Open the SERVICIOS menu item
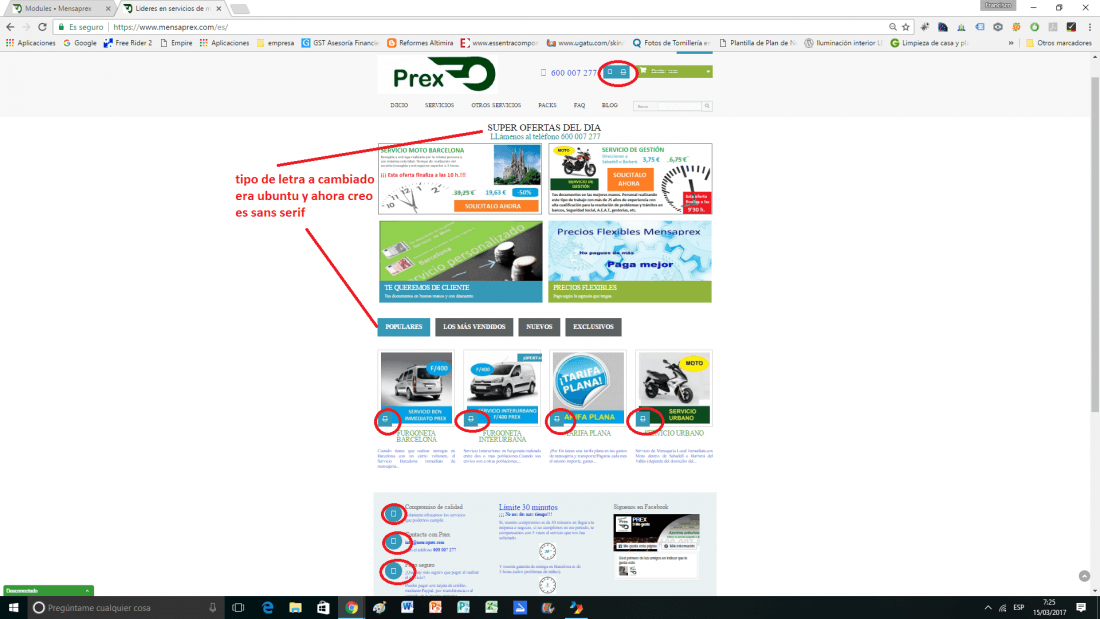 pos(439,105)
